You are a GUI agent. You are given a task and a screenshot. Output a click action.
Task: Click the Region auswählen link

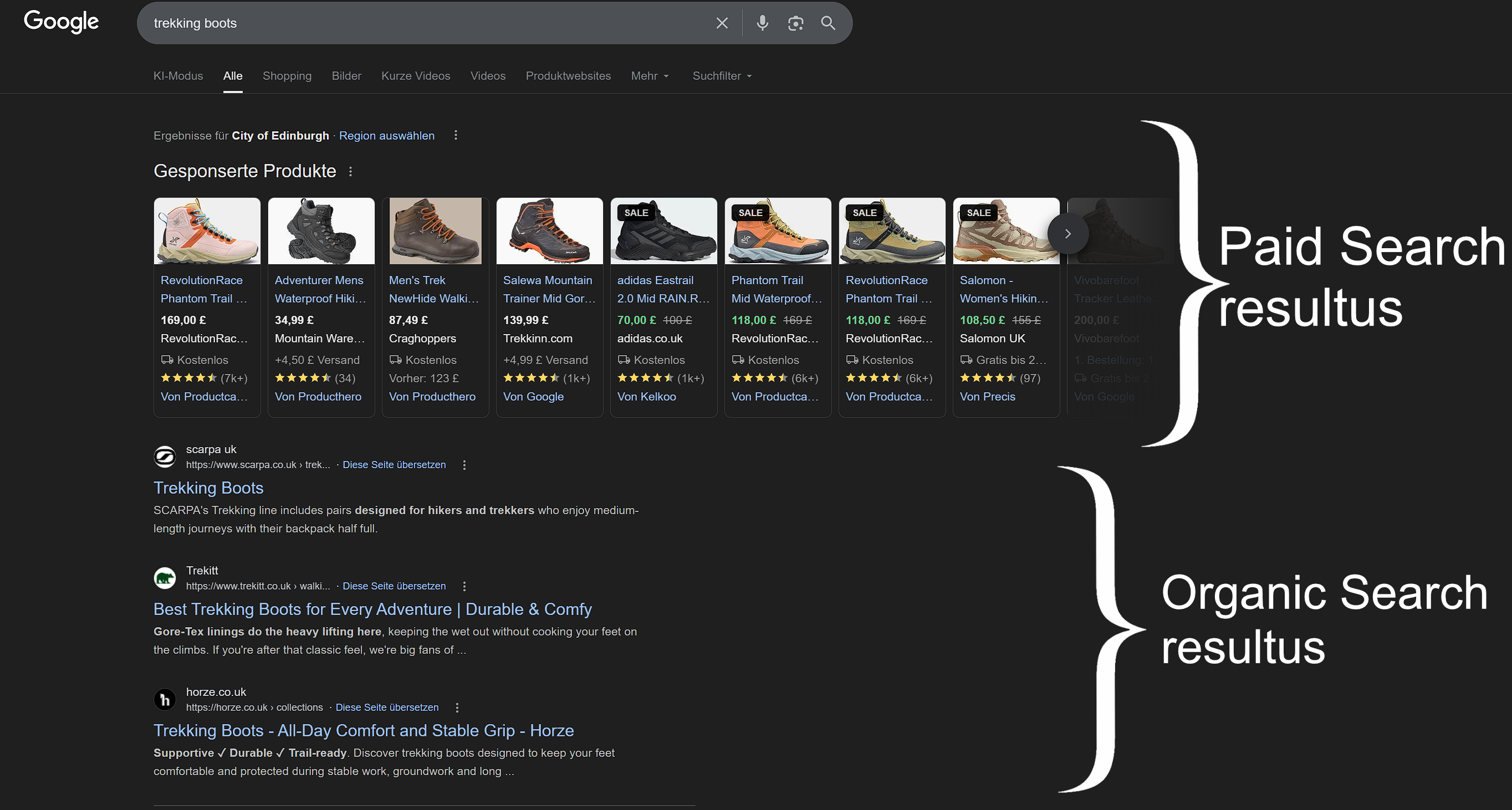(x=386, y=136)
